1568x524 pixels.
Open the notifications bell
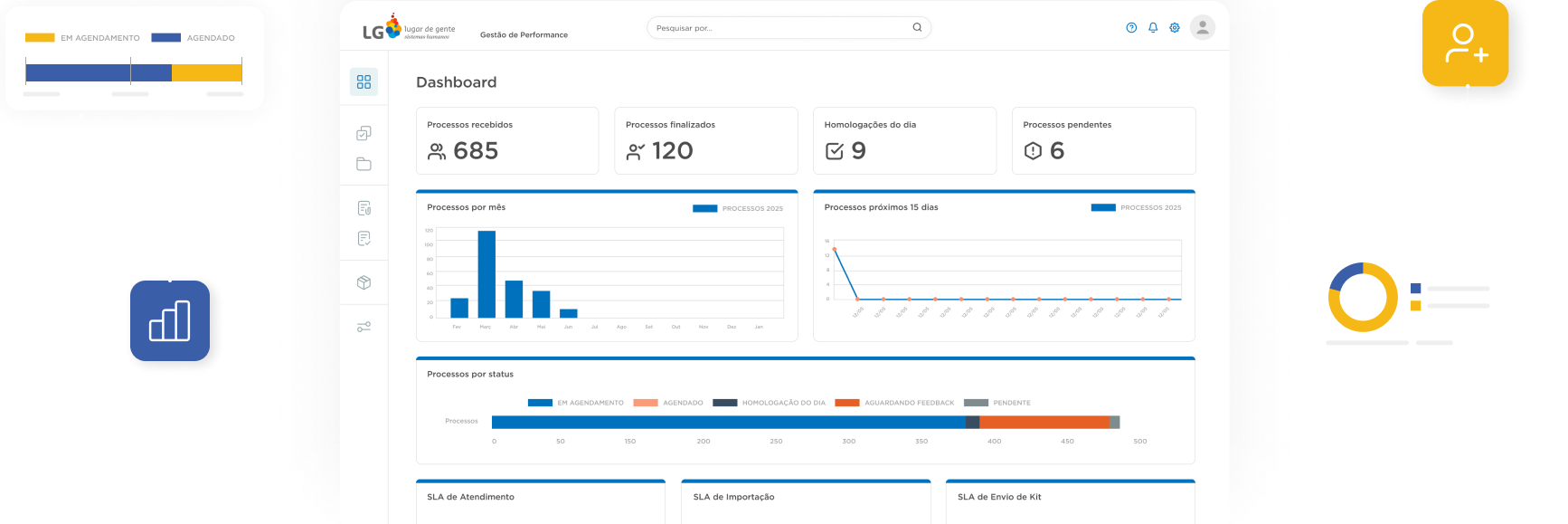click(1153, 28)
